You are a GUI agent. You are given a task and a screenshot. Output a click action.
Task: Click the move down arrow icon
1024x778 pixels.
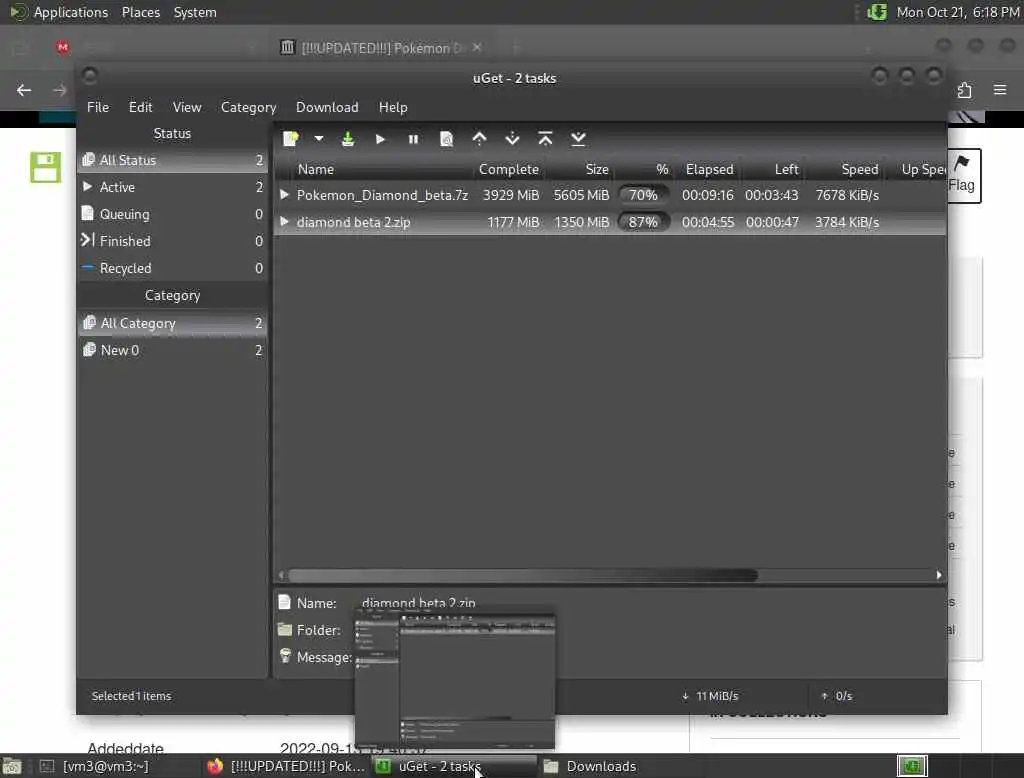(513, 138)
